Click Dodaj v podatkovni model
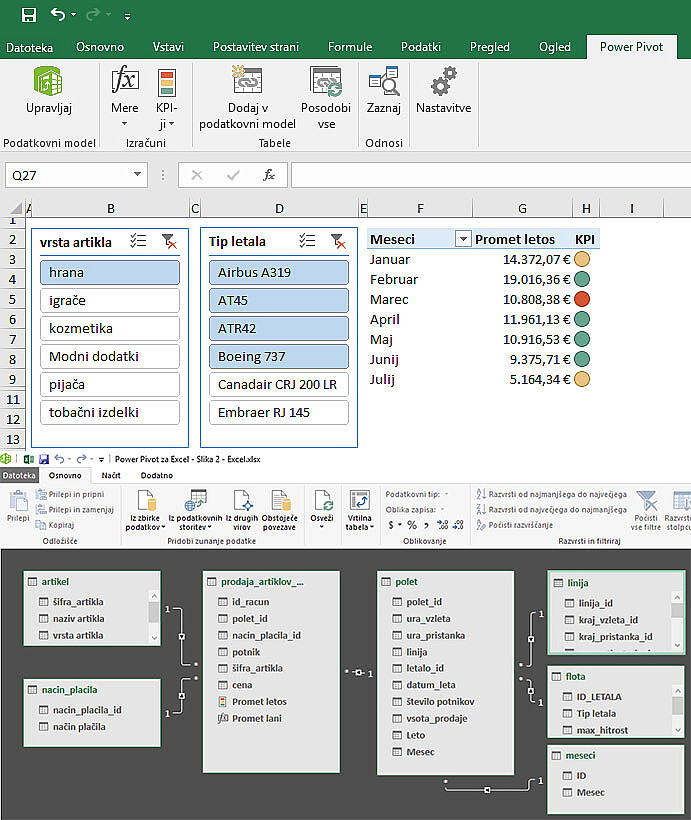 [x=247, y=98]
